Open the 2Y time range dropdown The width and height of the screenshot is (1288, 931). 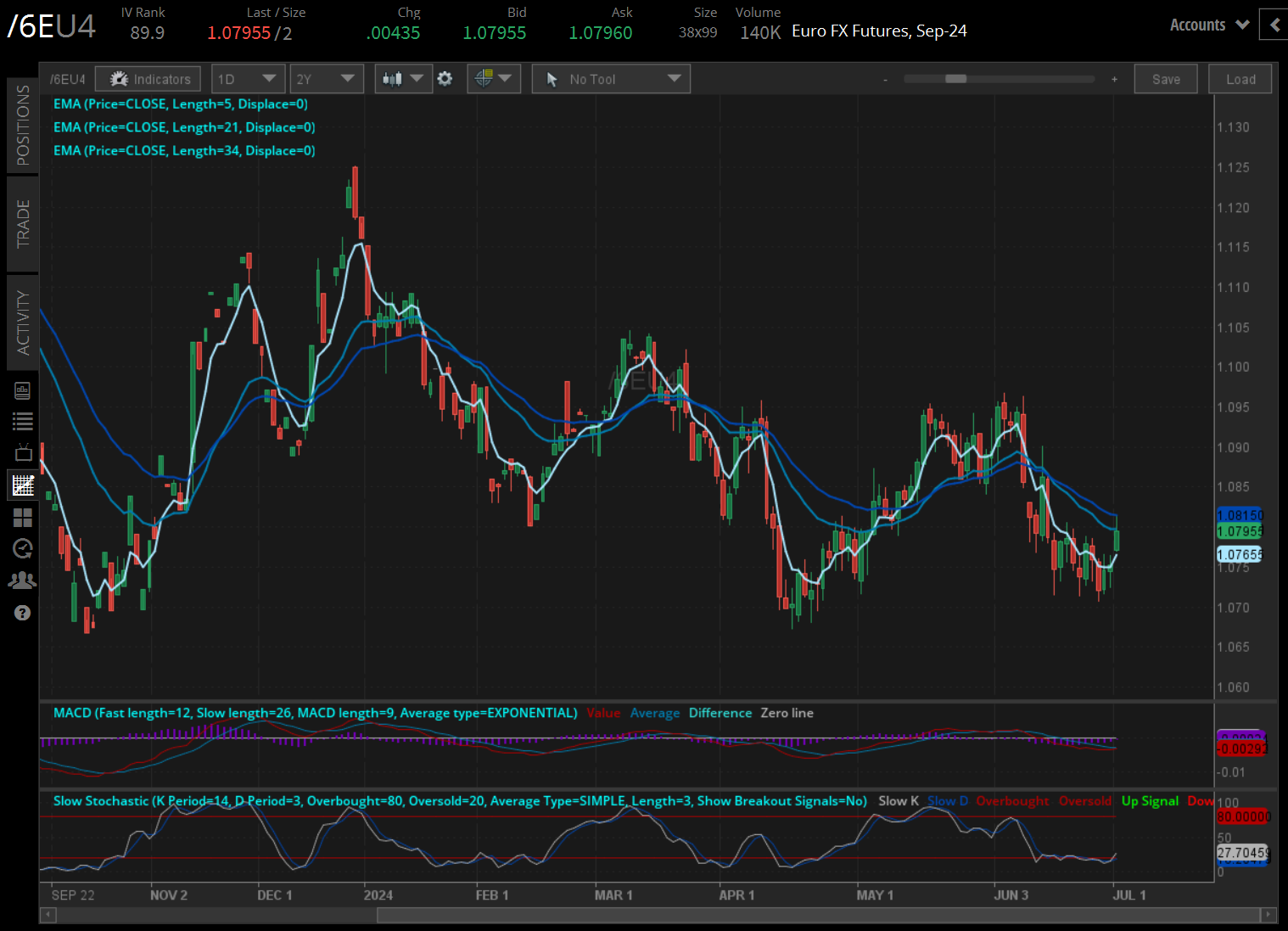pos(326,79)
